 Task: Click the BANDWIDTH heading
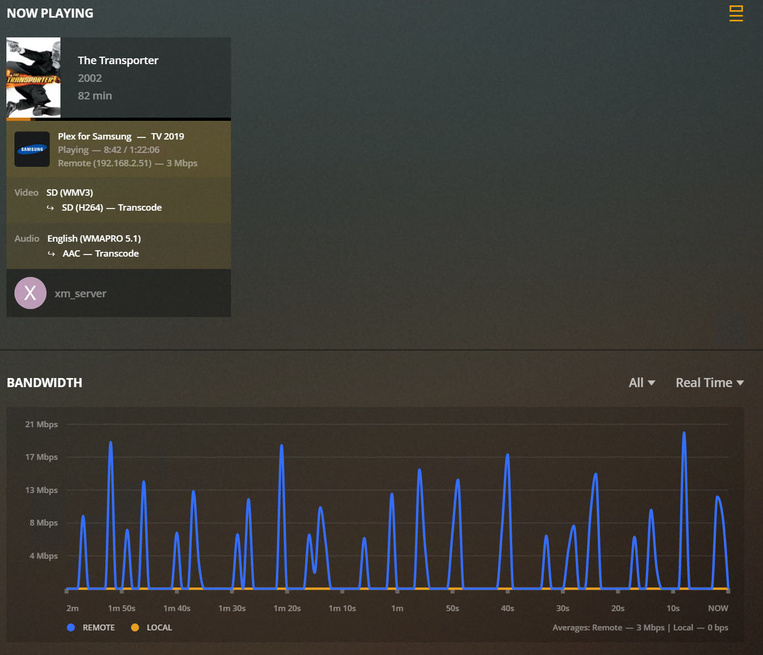coord(44,383)
